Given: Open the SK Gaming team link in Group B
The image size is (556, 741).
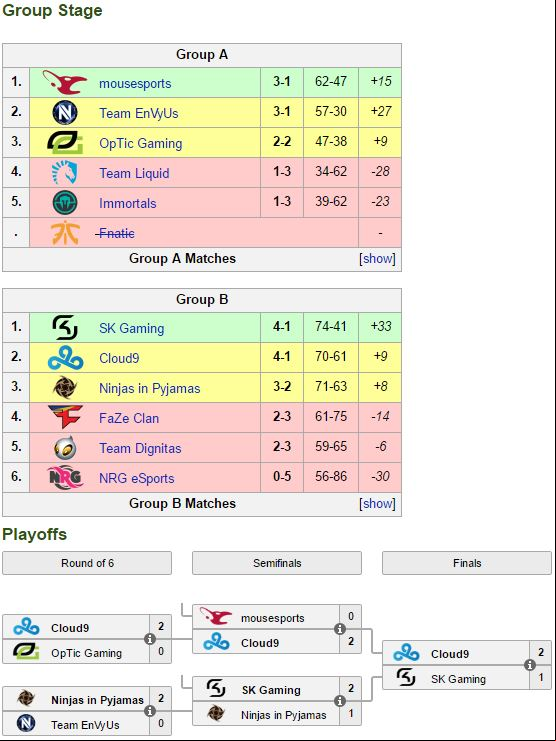Looking at the screenshot, I should pos(132,328).
